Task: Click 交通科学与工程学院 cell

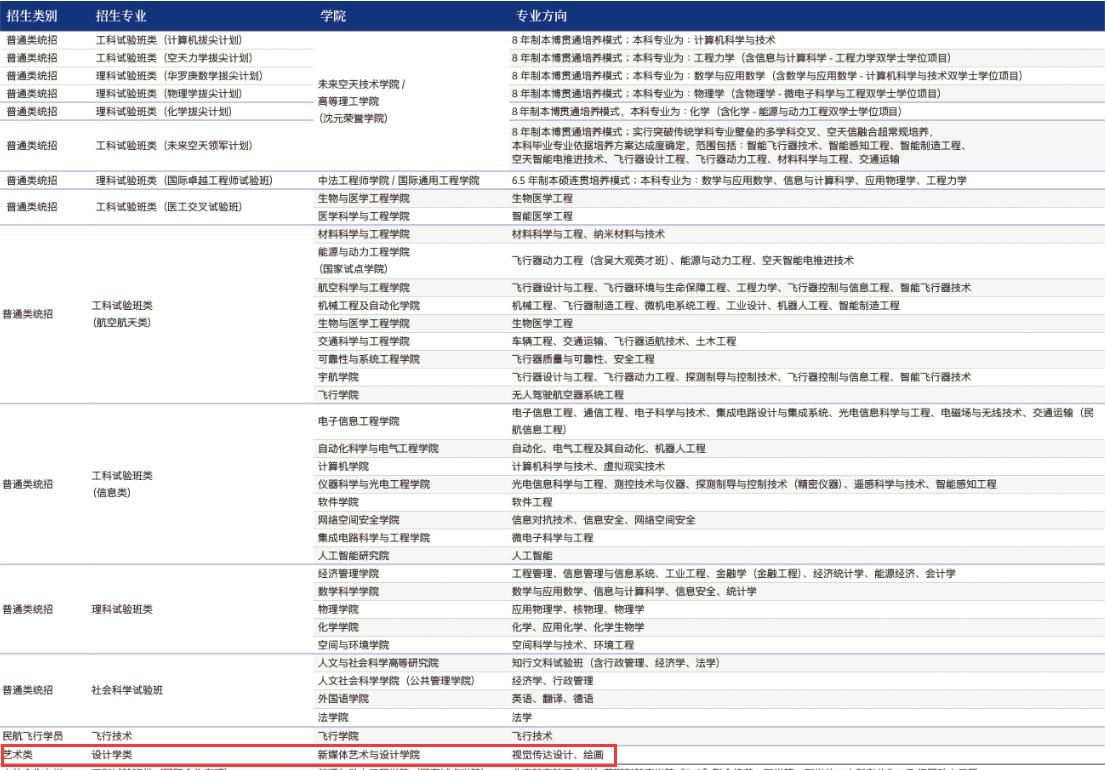Action: pos(364,341)
